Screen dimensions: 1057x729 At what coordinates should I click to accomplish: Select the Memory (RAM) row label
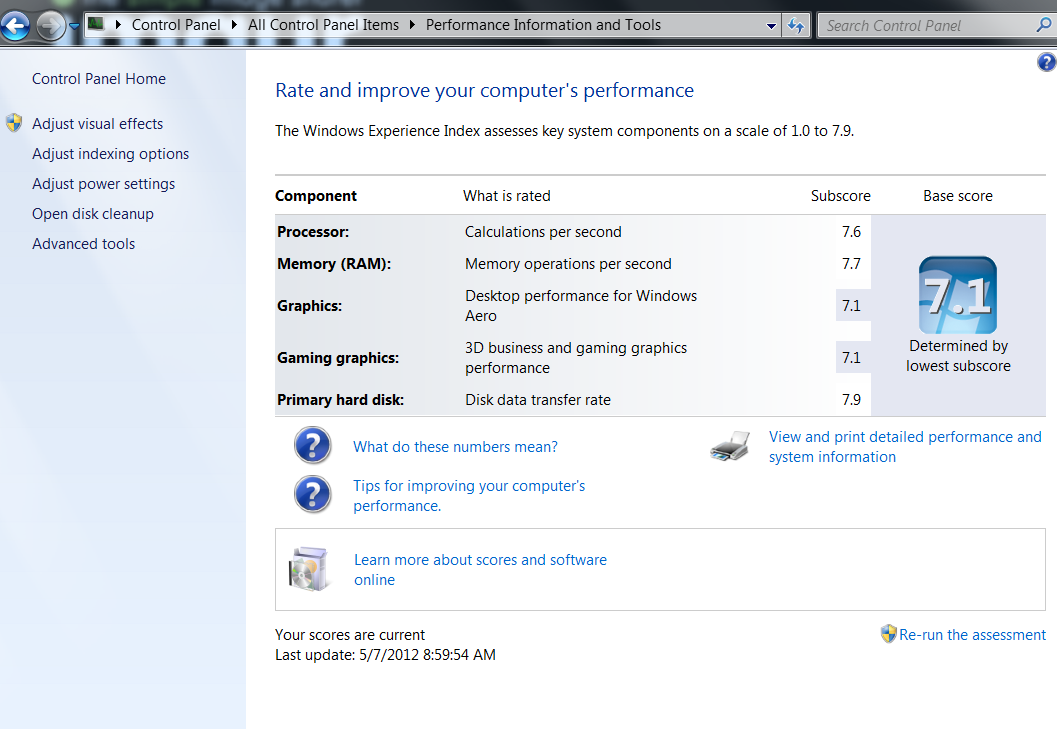(334, 264)
